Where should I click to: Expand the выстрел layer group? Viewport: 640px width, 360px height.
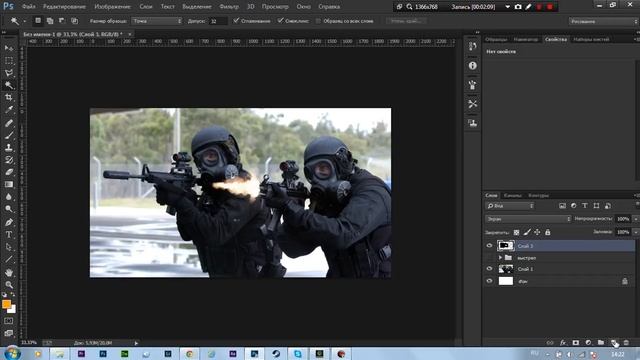(500, 258)
